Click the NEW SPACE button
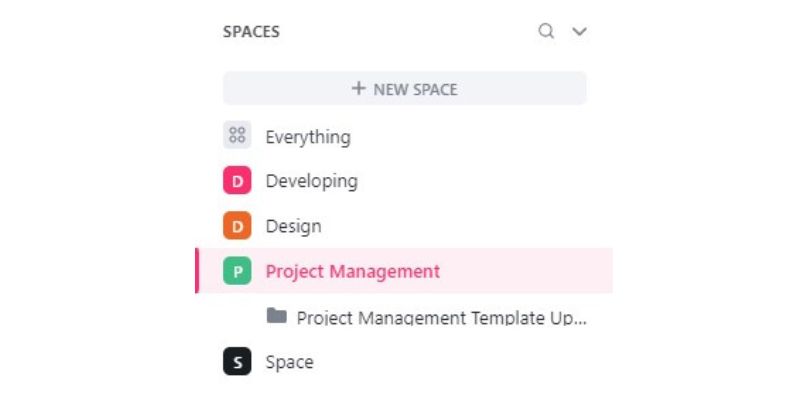Viewport: 811px width, 405px height. [x=404, y=88]
